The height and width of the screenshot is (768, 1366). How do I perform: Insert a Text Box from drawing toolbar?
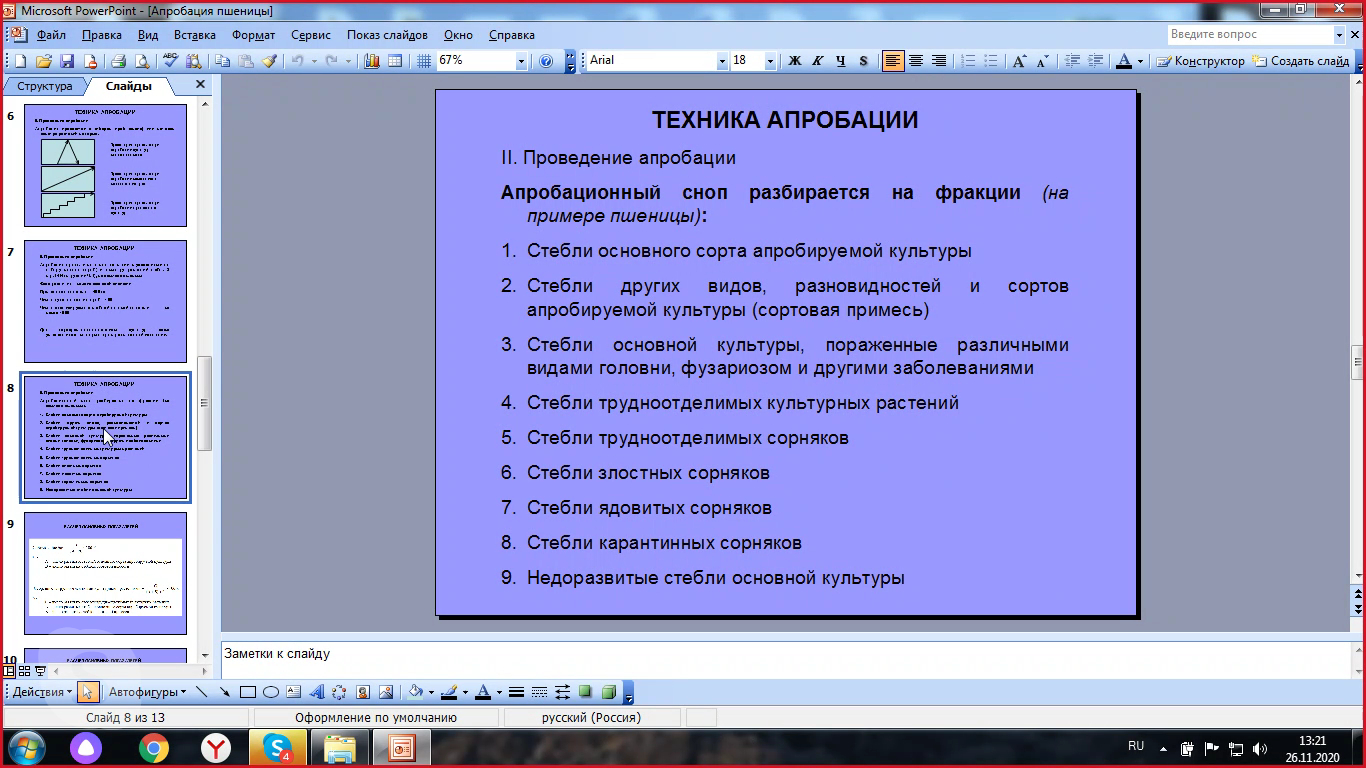[293, 692]
